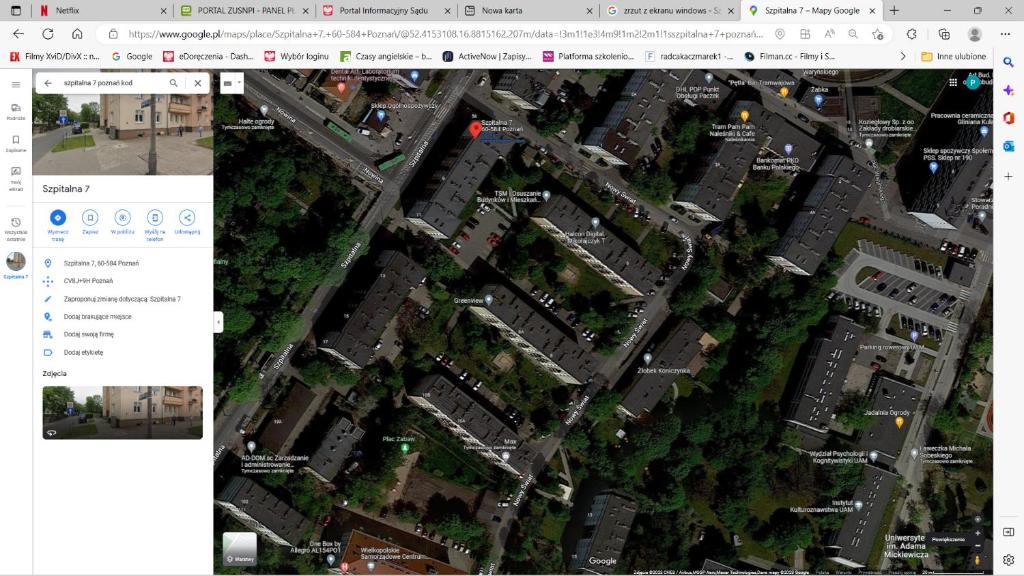
Task: Toggle map layers with Warstwy thumbnail
Action: [x=239, y=549]
